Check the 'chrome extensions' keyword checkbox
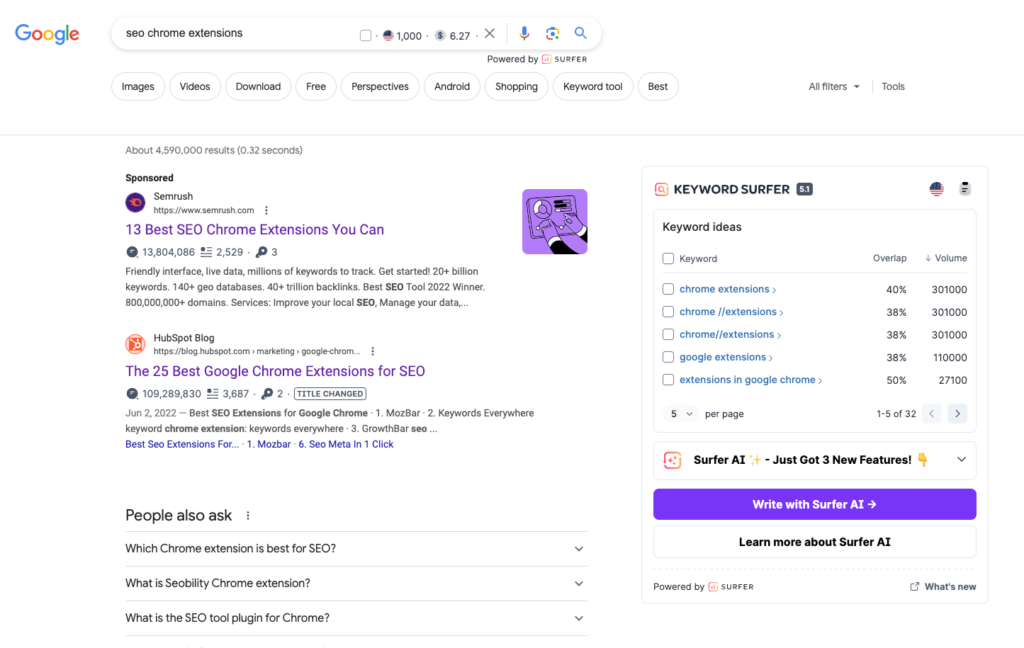 (x=668, y=289)
